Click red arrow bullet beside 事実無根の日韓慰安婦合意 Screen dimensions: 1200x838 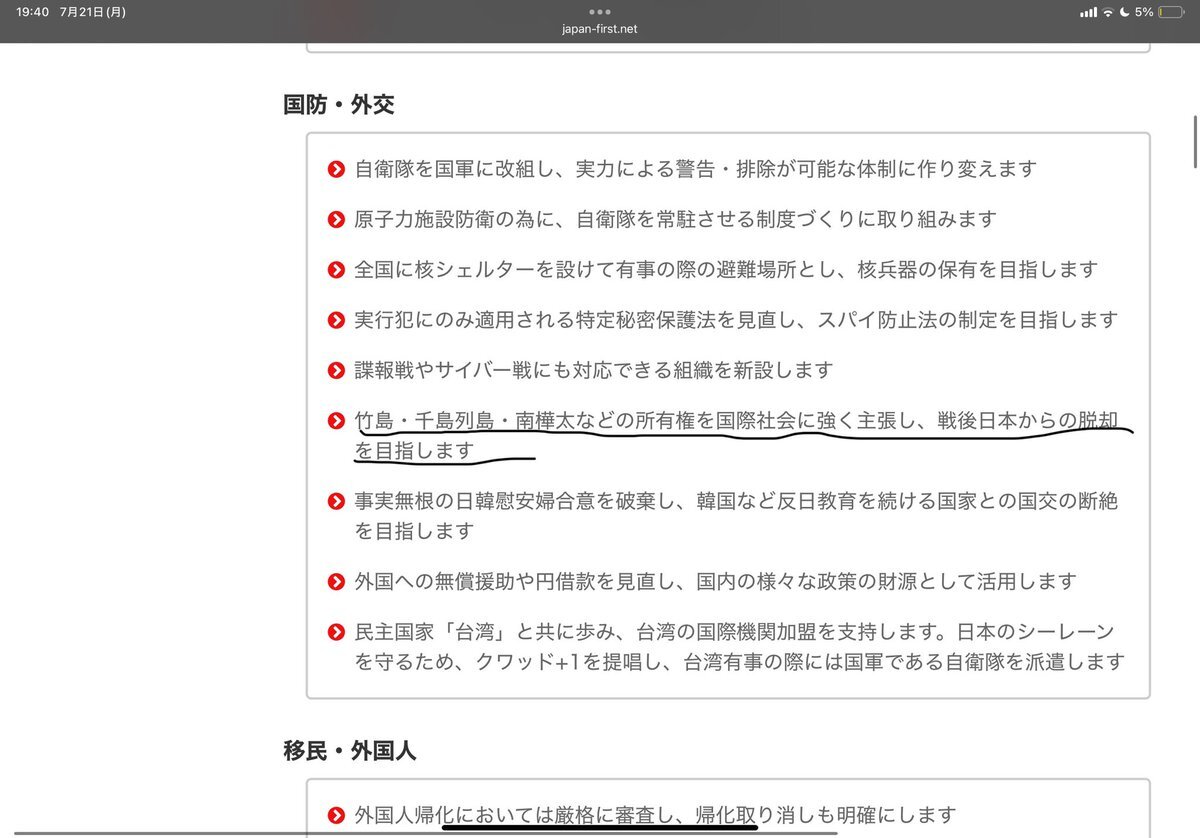[336, 502]
